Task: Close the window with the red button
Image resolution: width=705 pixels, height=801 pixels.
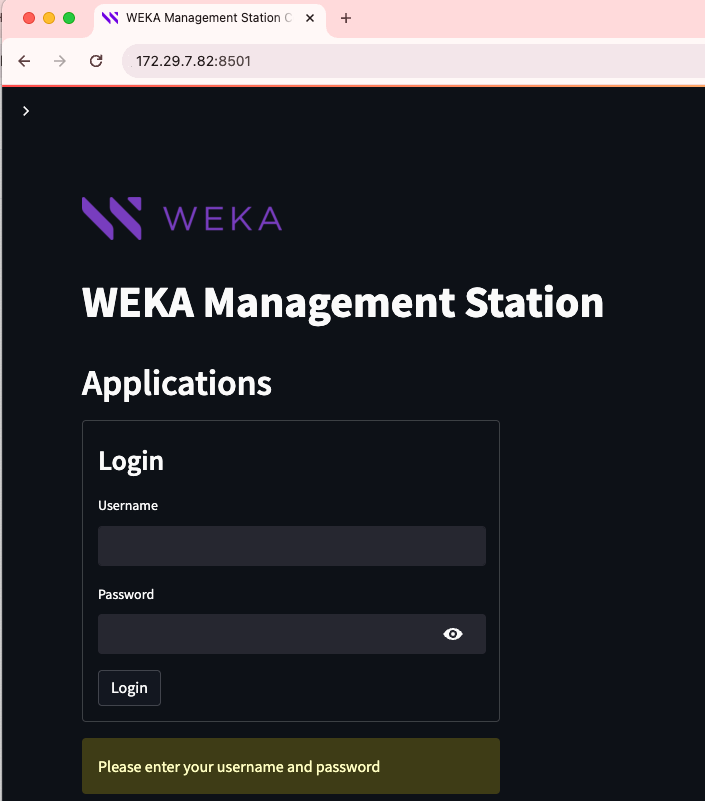Action: click(28, 18)
